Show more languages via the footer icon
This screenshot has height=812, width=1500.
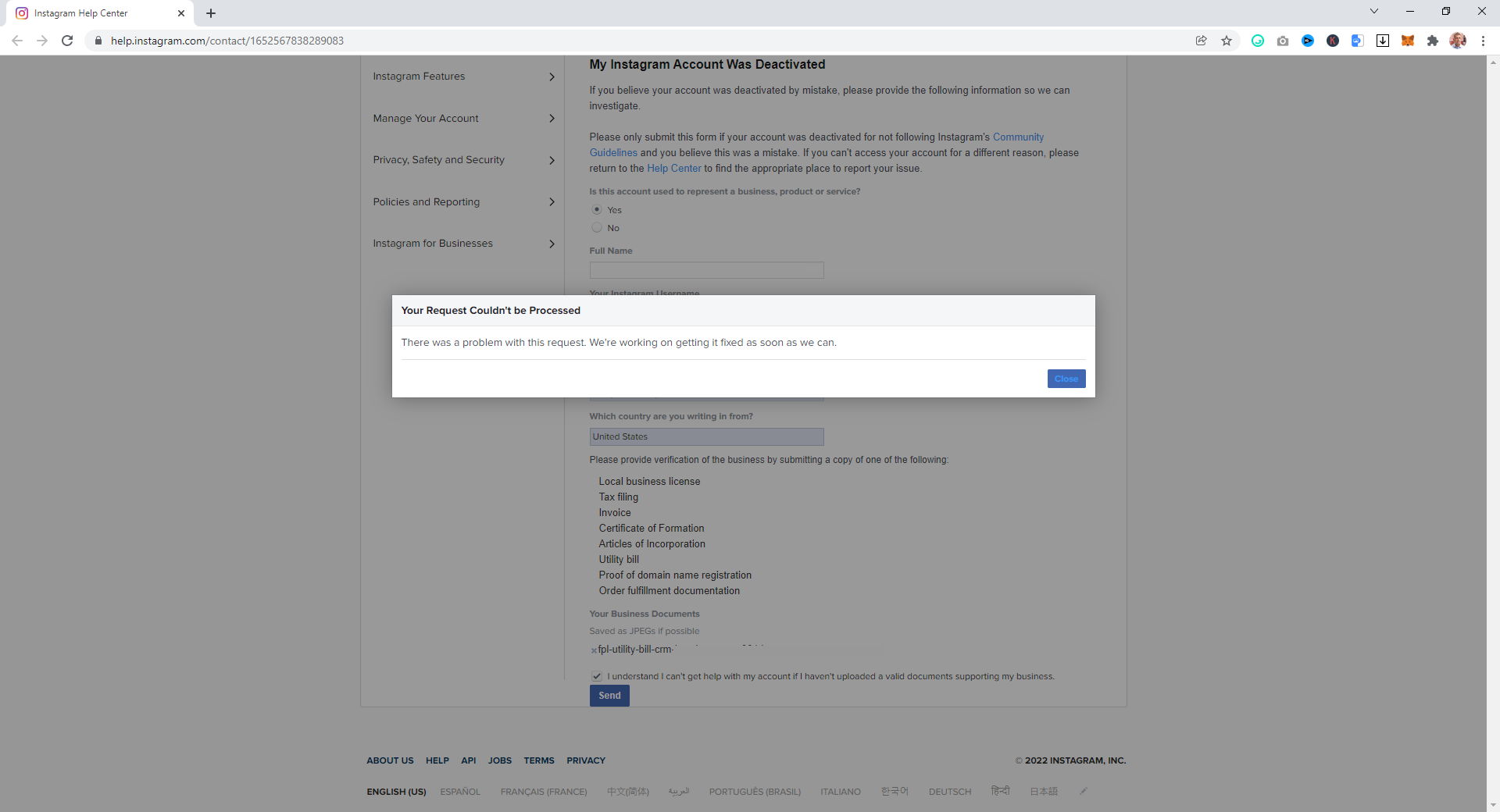pos(1084,791)
